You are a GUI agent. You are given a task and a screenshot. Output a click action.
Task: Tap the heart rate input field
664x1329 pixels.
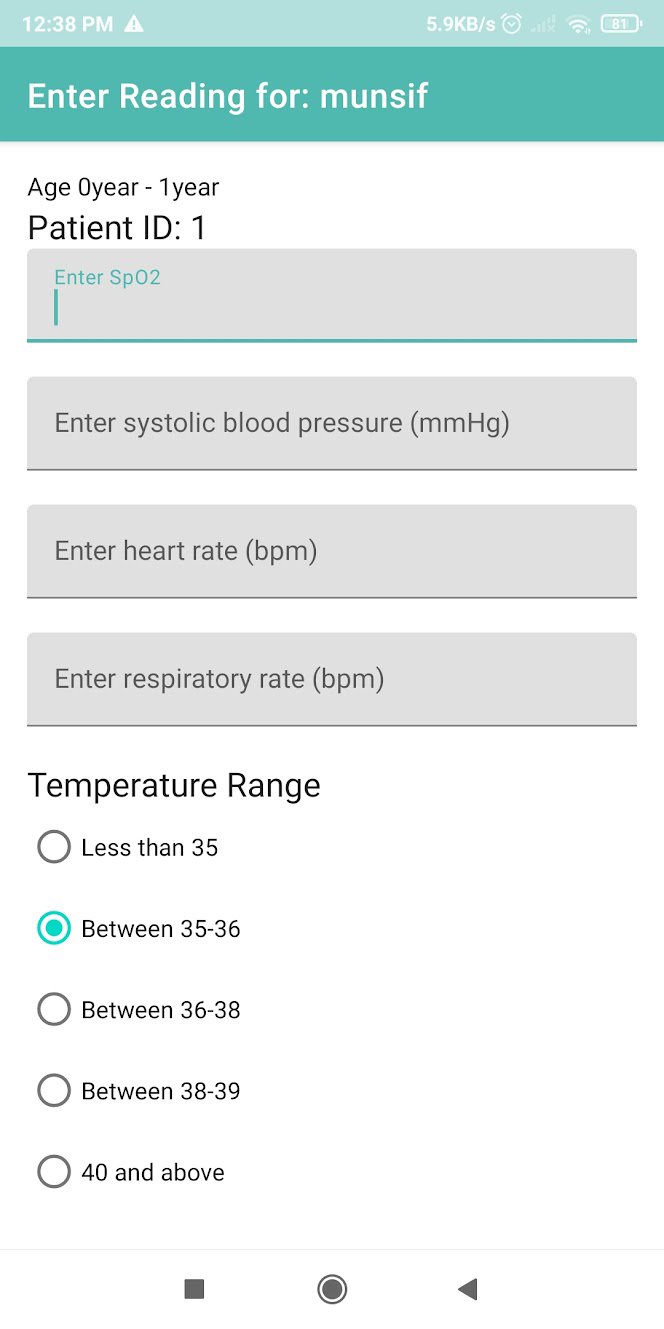pos(331,551)
